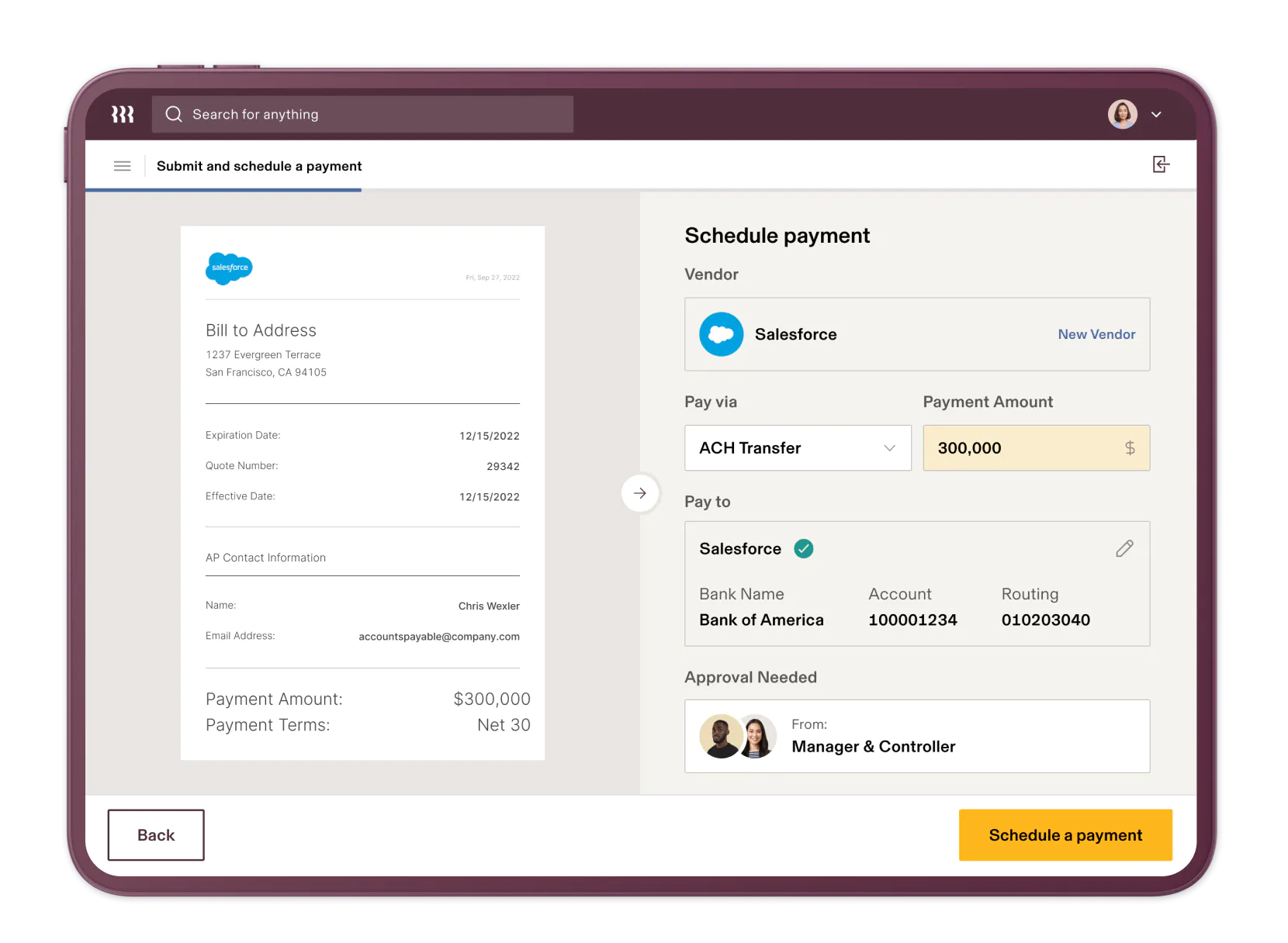The width and height of the screenshot is (1288, 943).
Task: Click the Payment Amount field showing 300,000
Action: pyautogui.click(x=1024, y=448)
